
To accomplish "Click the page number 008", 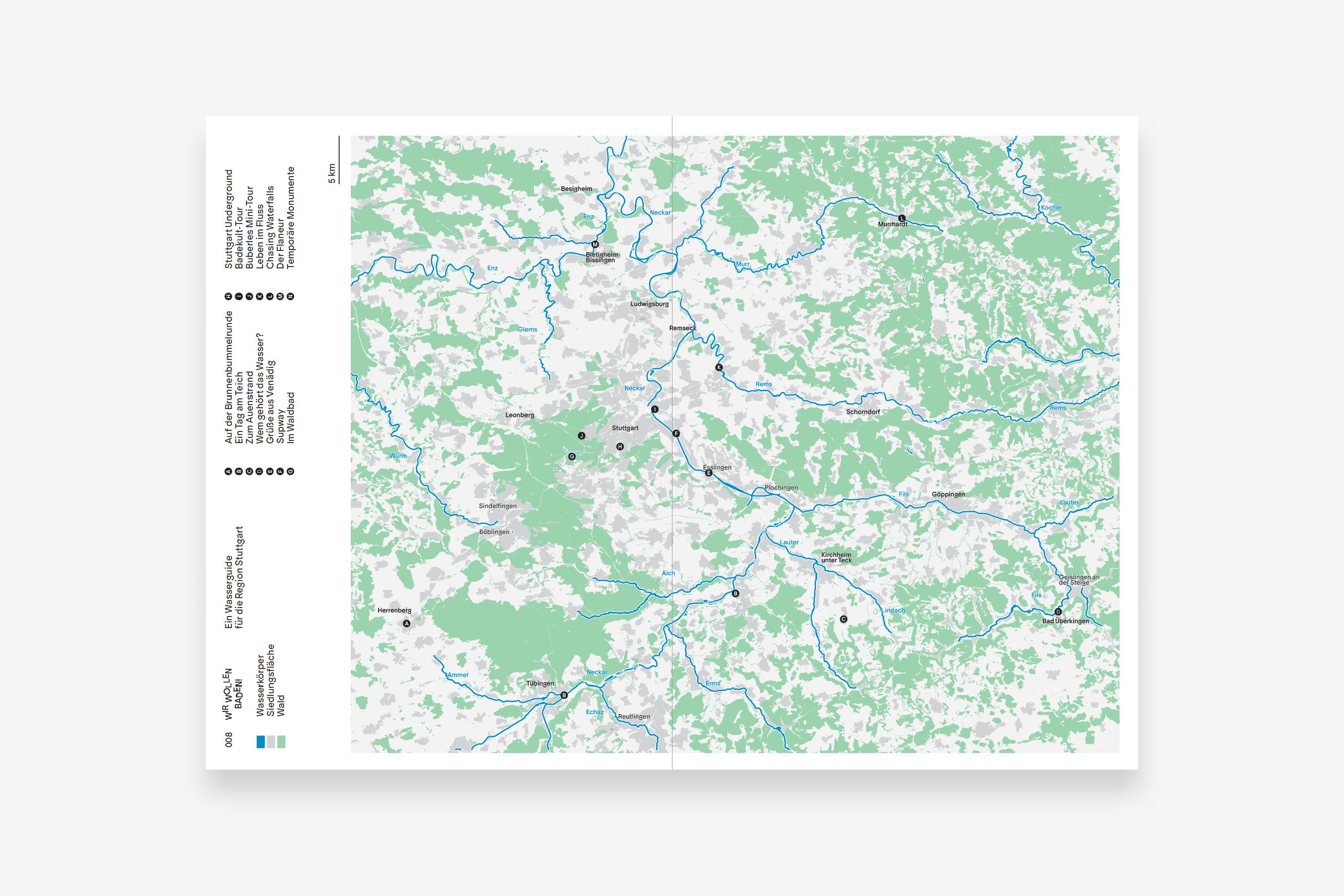I will point(228,740).
